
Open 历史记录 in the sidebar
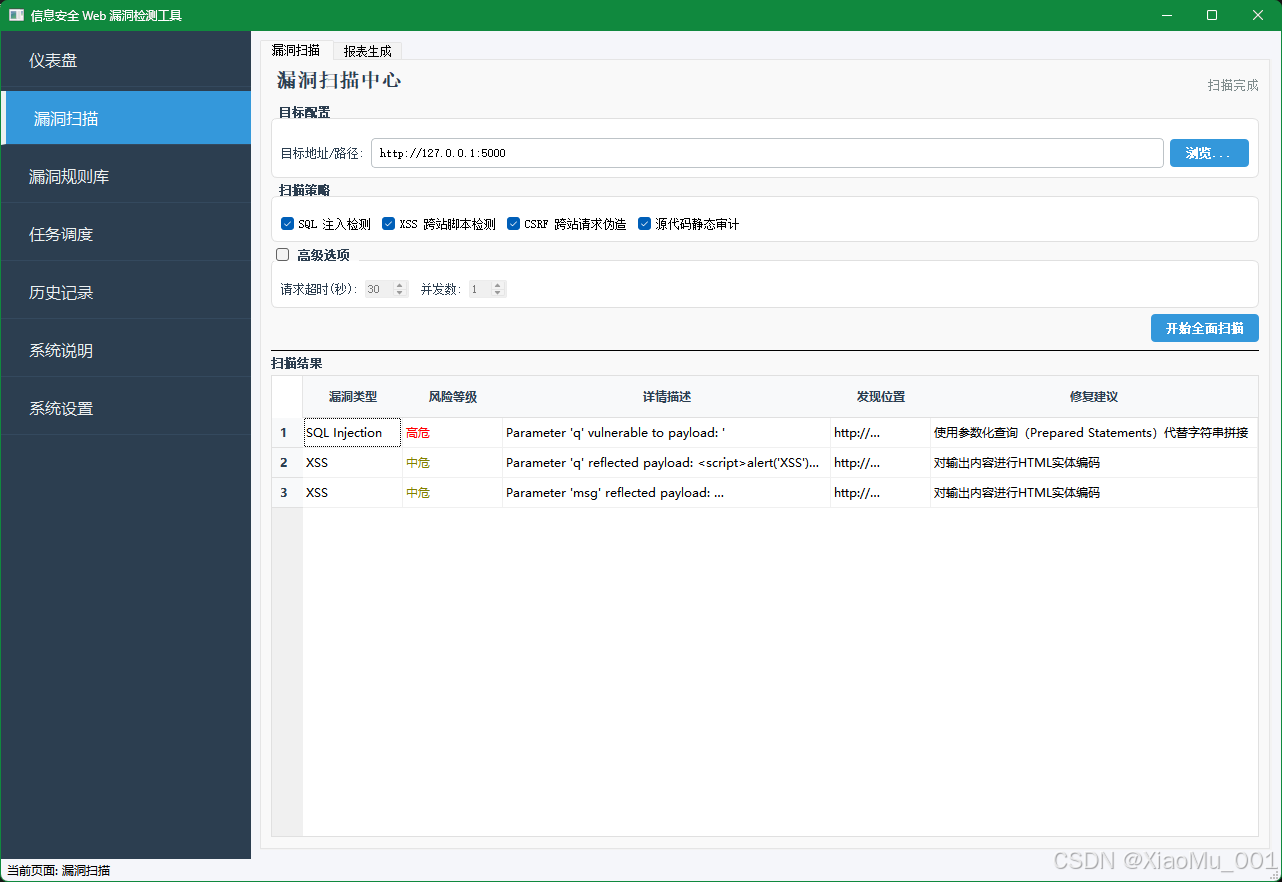(126, 293)
